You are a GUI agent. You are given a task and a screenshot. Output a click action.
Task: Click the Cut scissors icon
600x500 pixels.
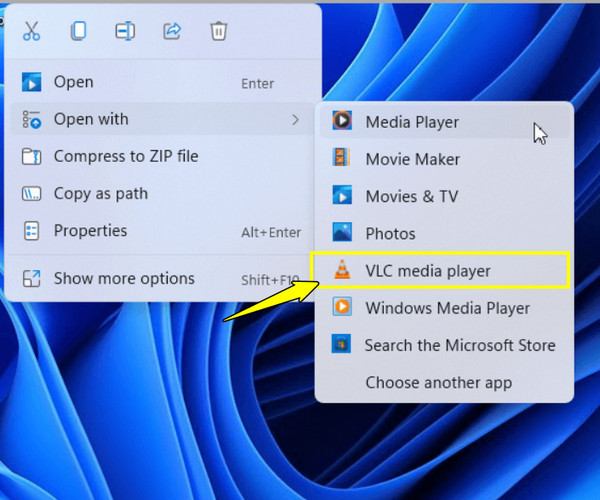tap(31, 31)
